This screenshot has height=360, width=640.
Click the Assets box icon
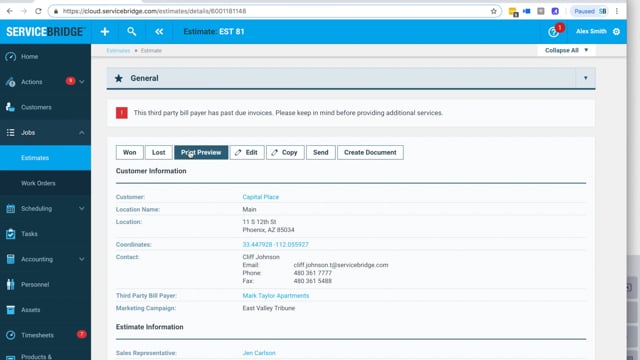11,310
